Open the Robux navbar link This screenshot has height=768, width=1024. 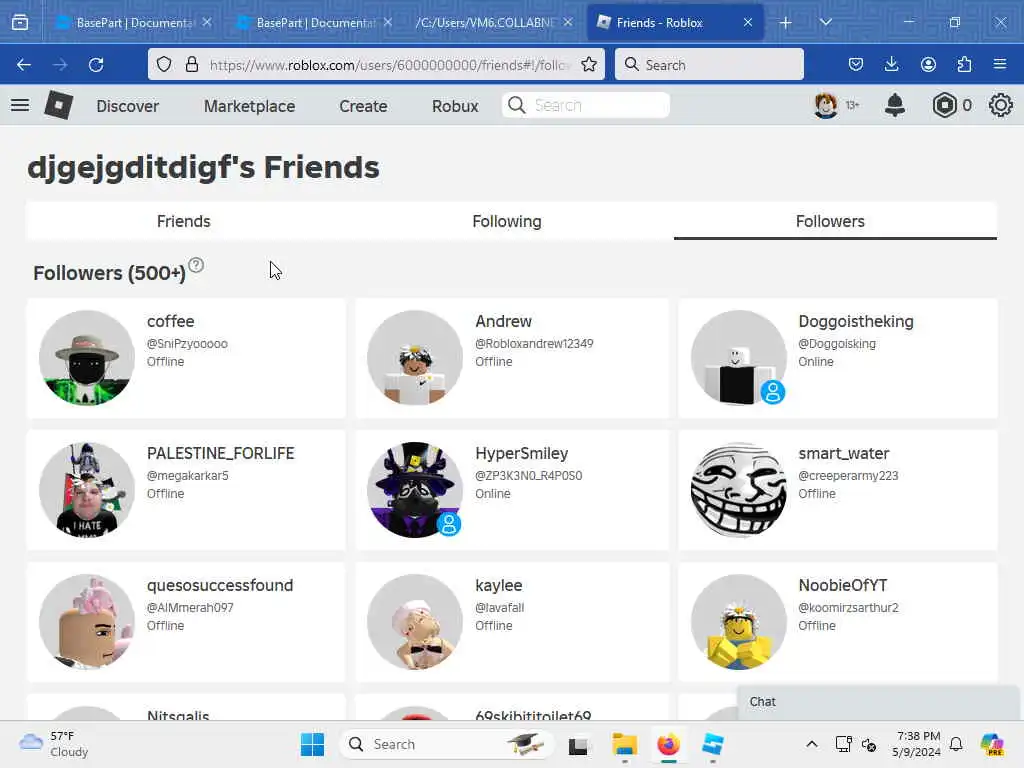[455, 106]
